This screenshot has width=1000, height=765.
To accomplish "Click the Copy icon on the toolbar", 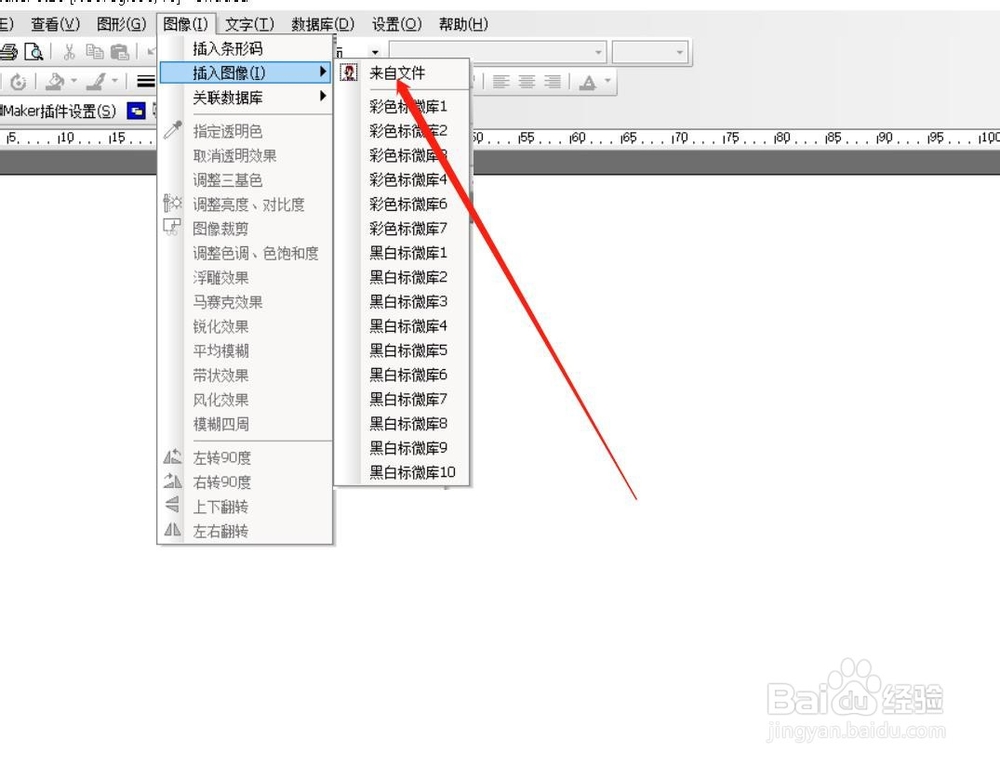I will (x=95, y=52).
